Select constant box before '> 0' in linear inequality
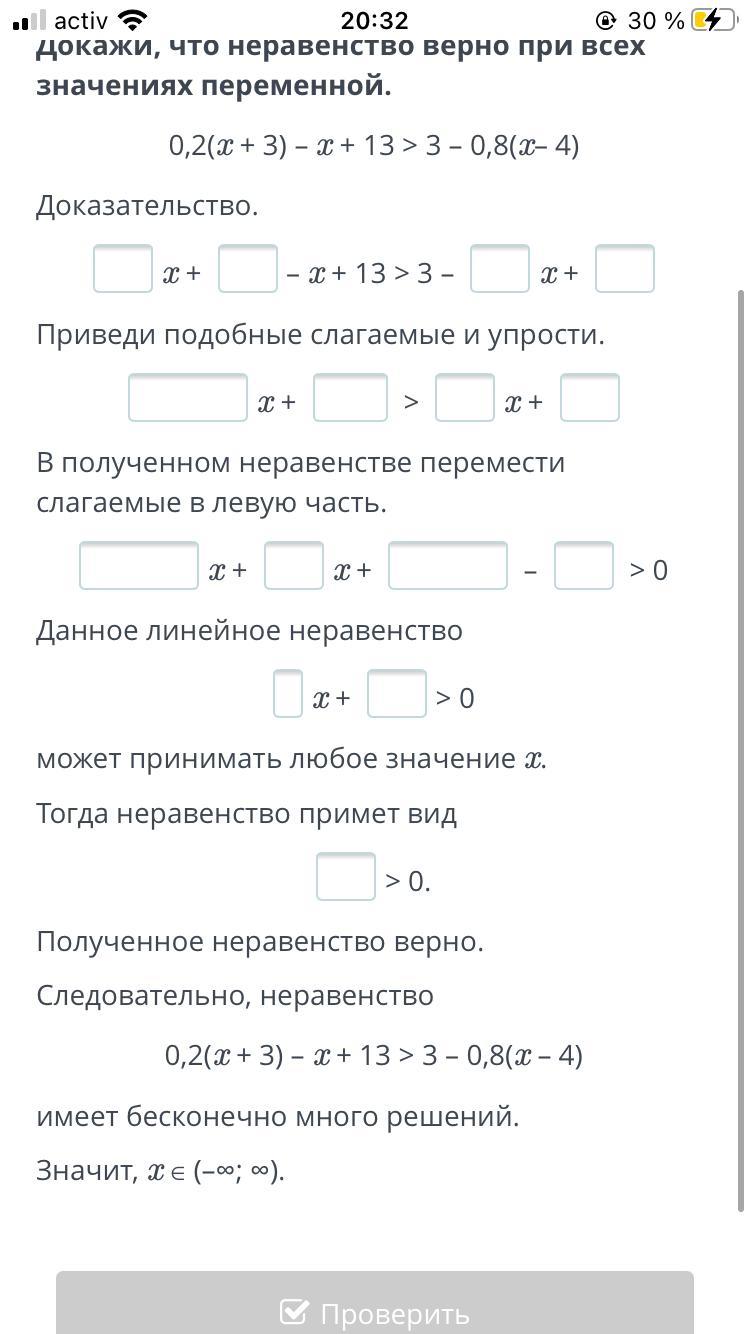 coord(397,693)
